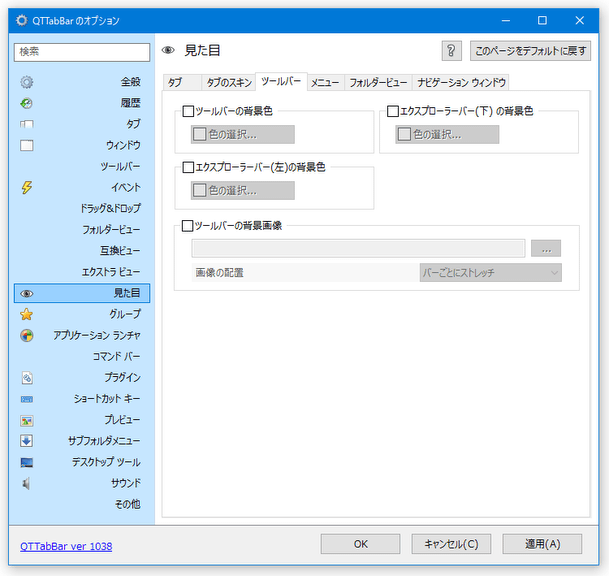The image size is (609, 576).
Task: Select ツールバー in the sidebar
Action: 82,166
